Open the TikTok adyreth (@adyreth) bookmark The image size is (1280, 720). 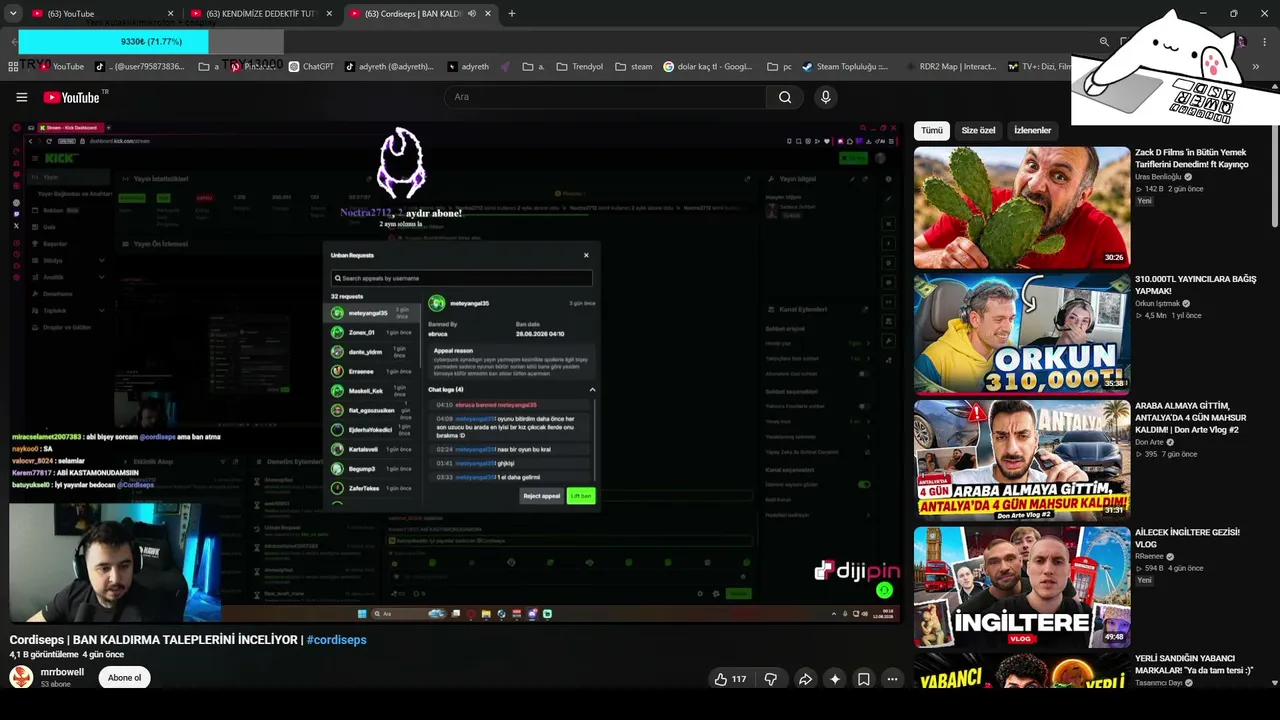389,67
